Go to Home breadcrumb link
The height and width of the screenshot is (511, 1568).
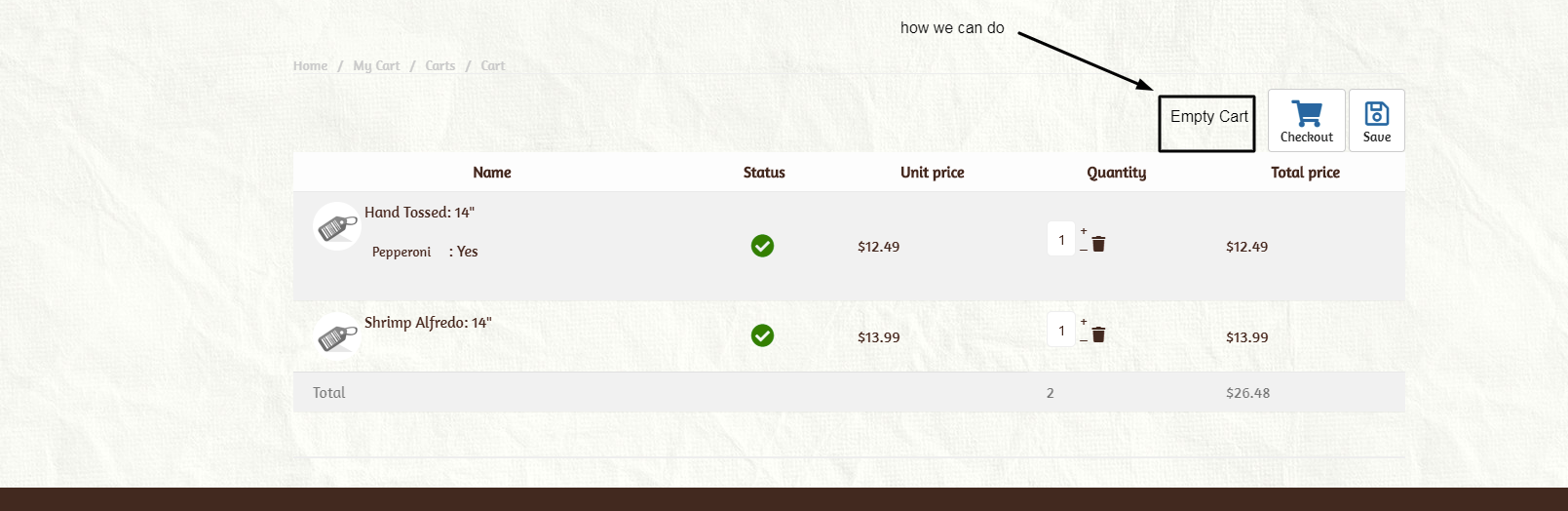[310, 66]
